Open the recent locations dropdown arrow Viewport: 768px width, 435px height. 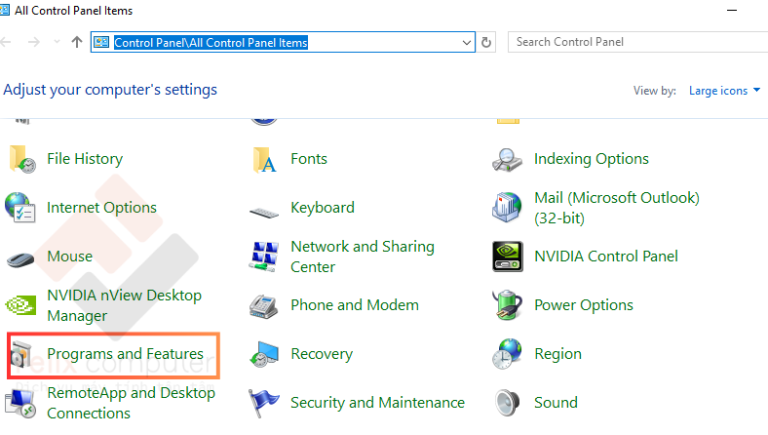click(57, 42)
